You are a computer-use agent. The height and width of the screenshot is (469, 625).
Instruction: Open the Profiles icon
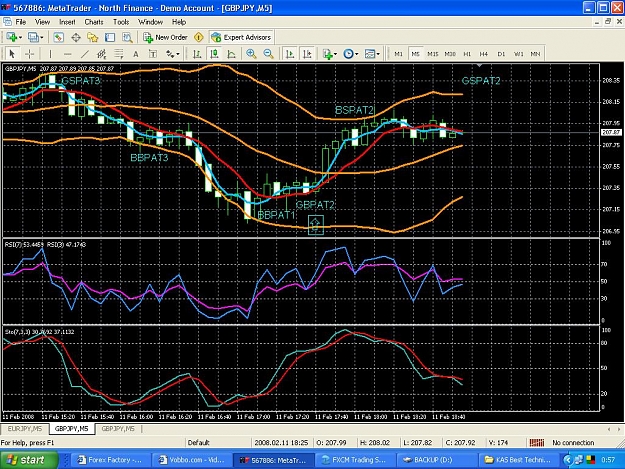(33, 37)
